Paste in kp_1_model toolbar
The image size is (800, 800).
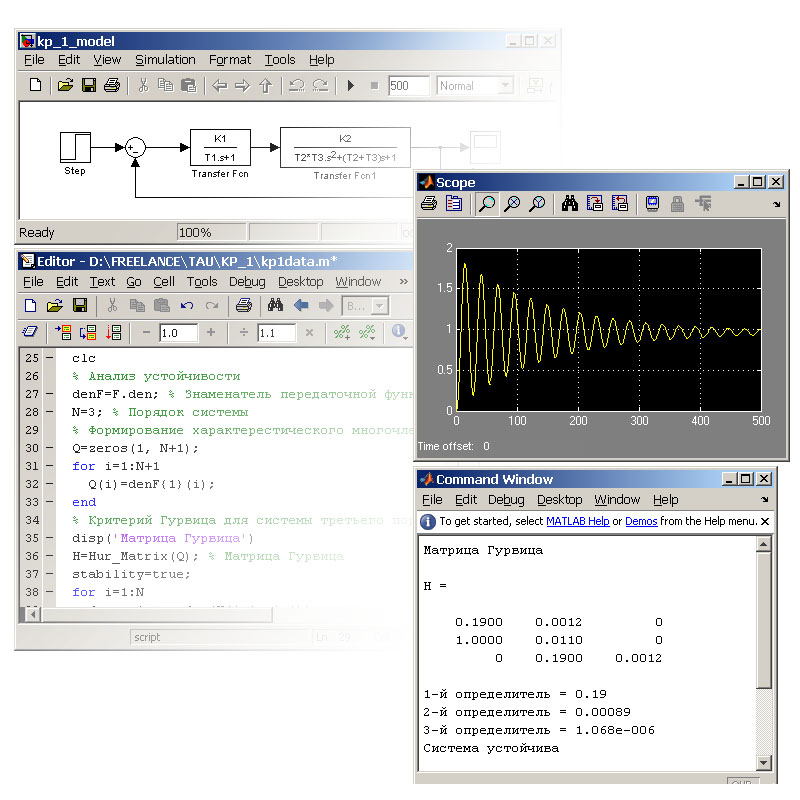(189, 85)
